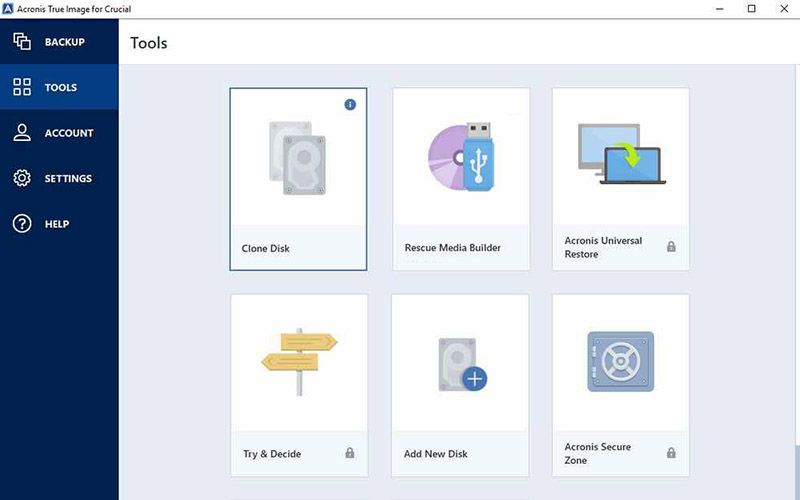Click the lock icon beside Acronis Universal Restore
The height and width of the screenshot is (500, 800).
pyautogui.click(x=671, y=247)
